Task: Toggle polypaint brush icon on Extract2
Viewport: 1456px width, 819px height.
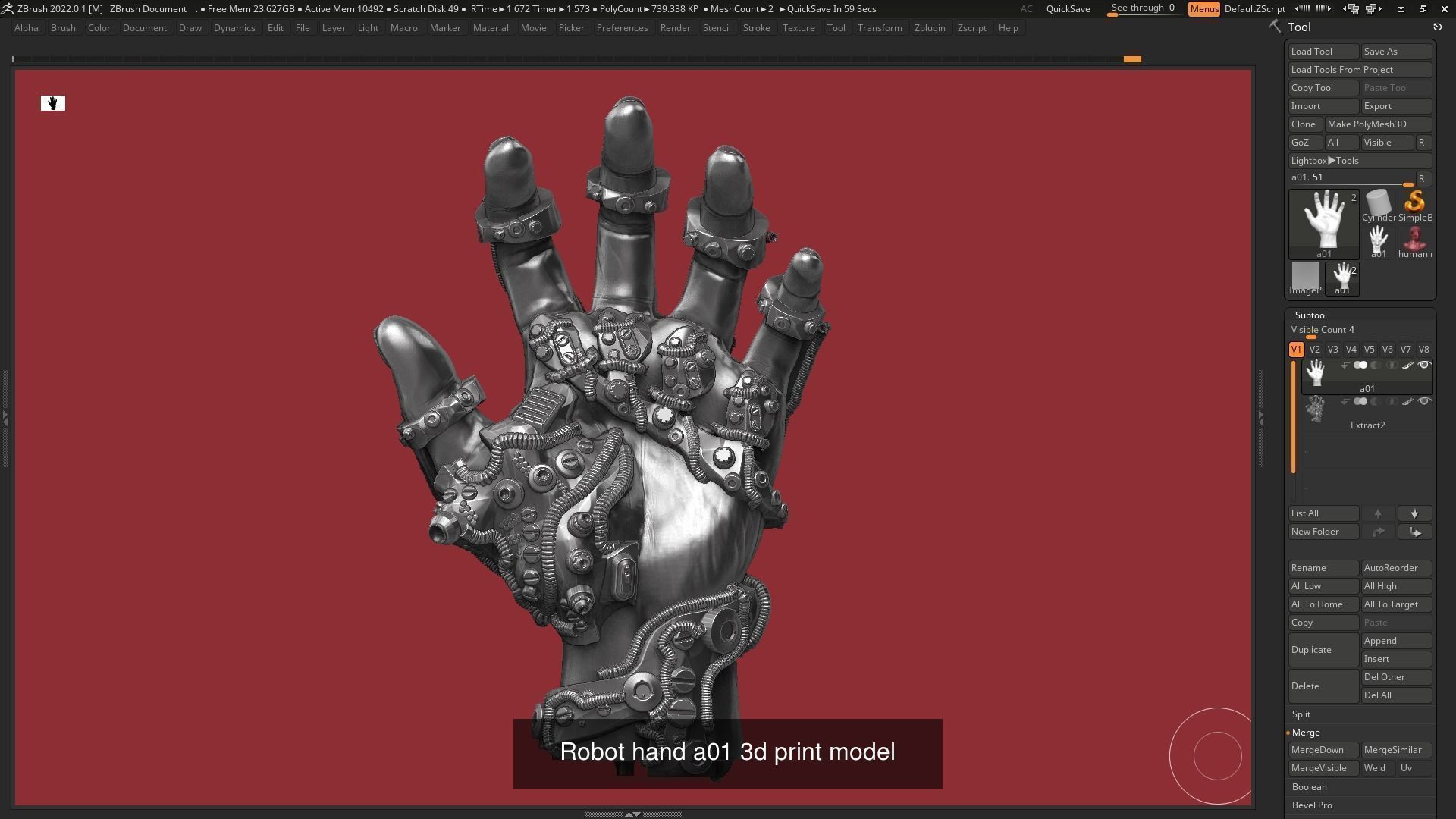Action: (x=1407, y=402)
